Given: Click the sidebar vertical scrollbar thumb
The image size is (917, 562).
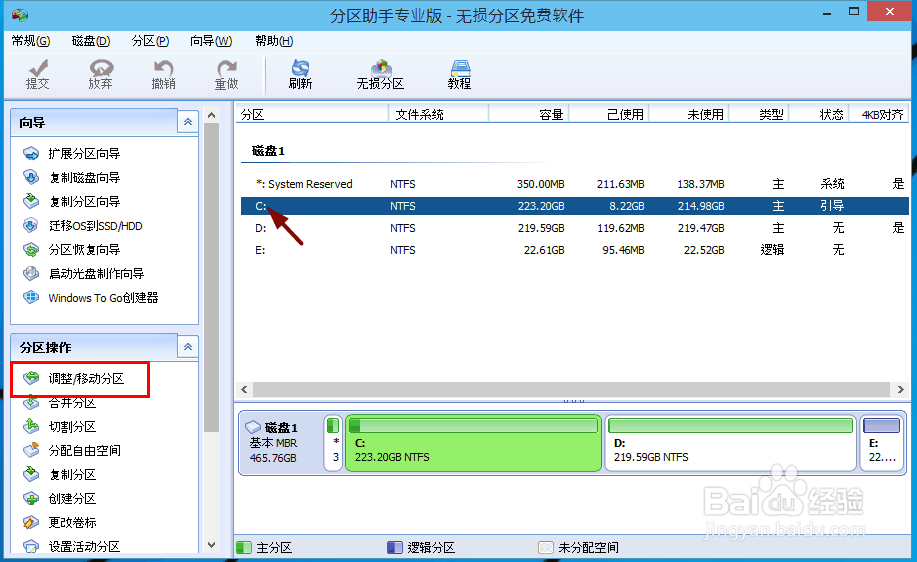Looking at the screenshot, I should pos(212,278).
